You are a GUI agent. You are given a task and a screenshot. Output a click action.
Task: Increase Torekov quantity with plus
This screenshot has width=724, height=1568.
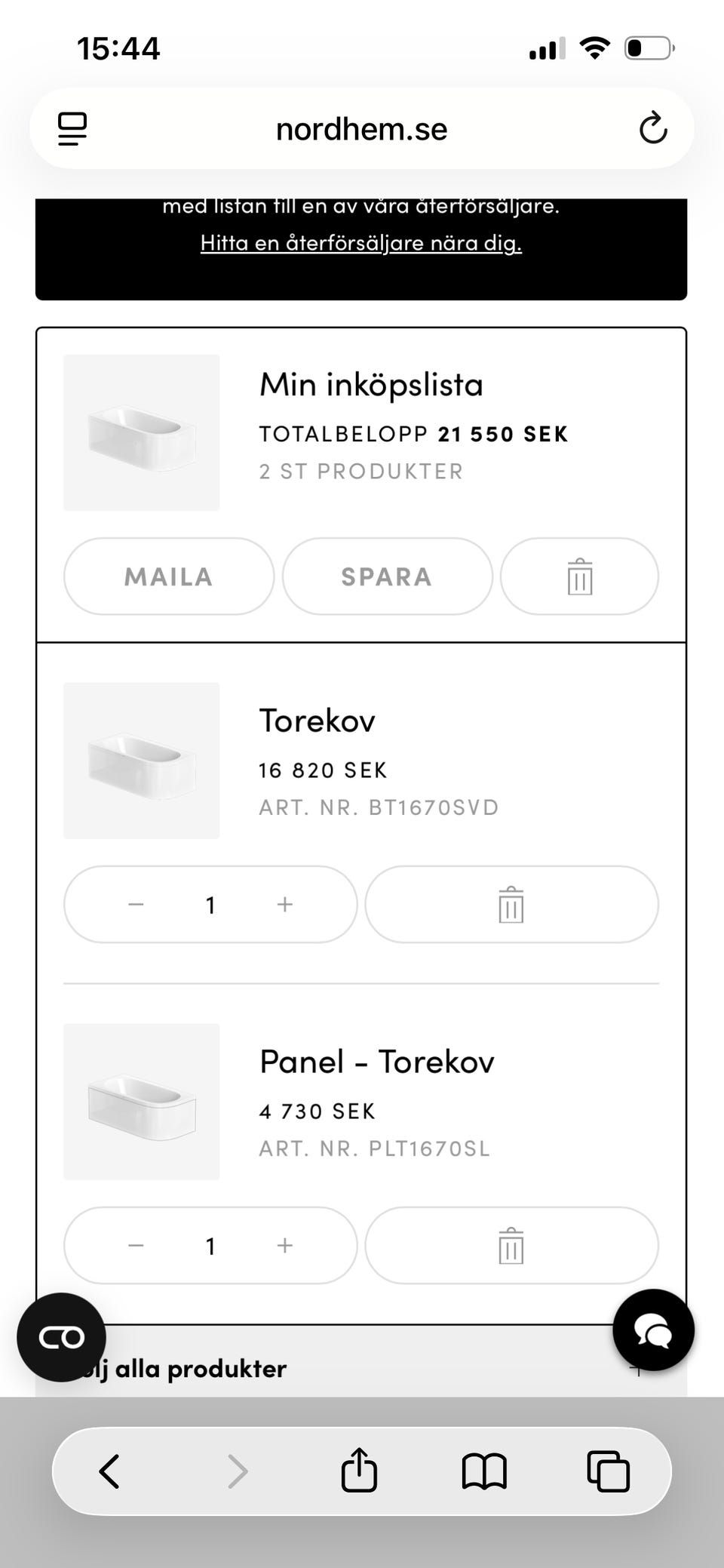pos(285,904)
